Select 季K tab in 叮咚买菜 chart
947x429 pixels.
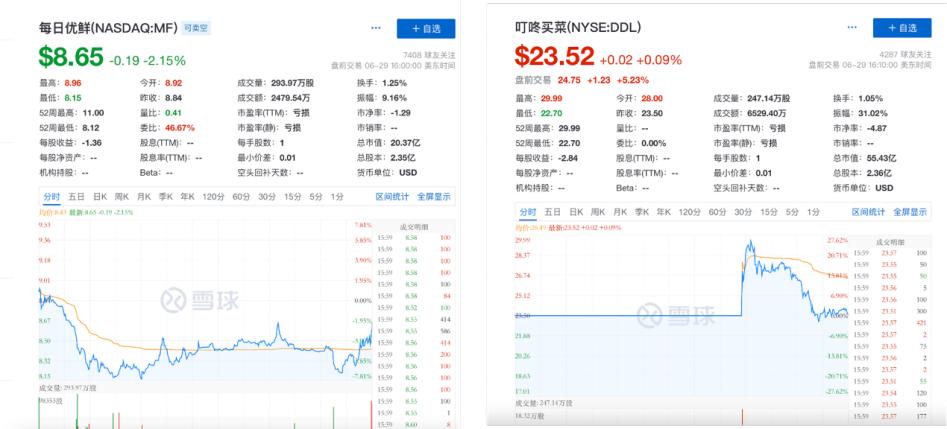point(642,212)
